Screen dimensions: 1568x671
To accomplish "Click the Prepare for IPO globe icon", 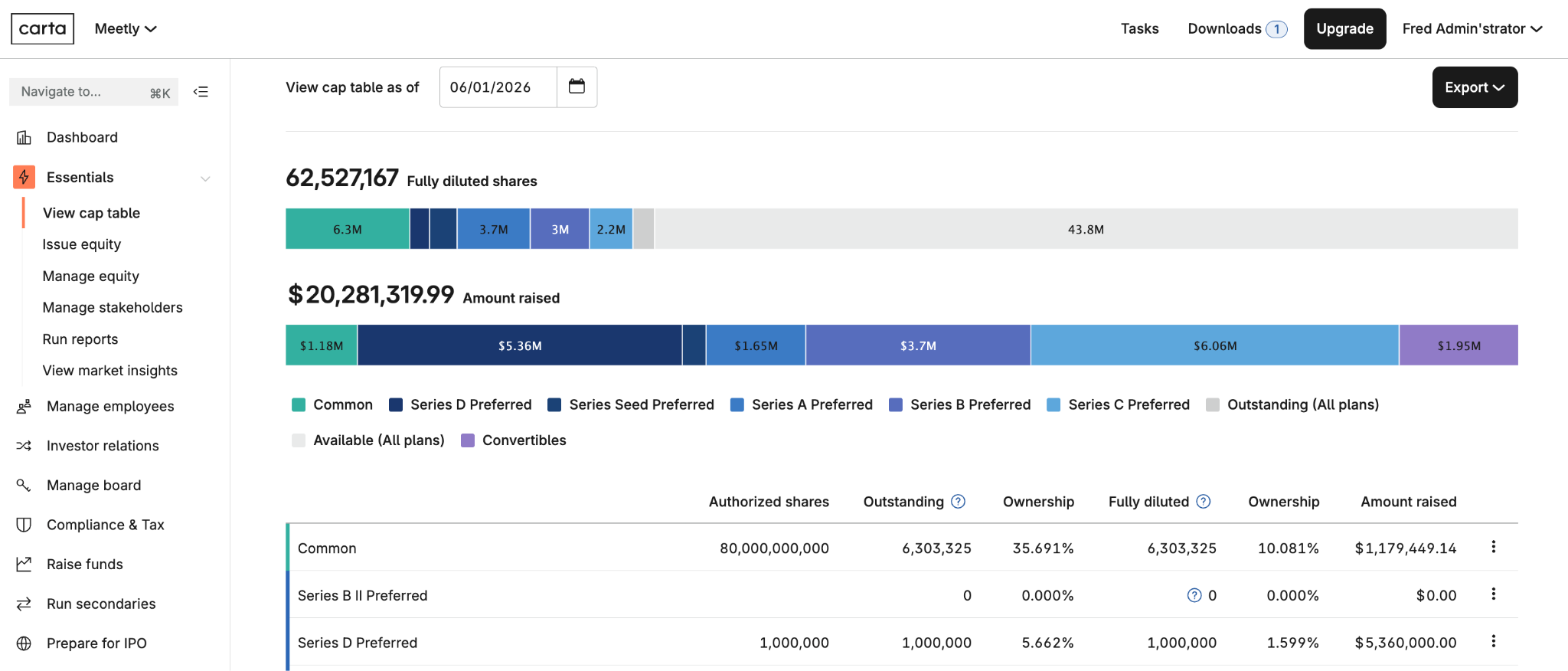I will (24, 643).
